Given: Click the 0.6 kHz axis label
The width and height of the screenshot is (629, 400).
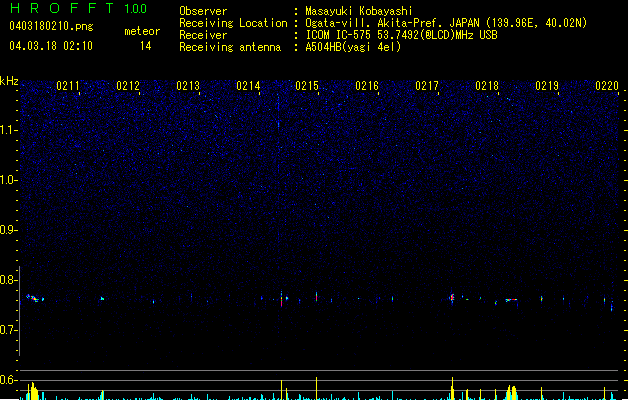Looking at the screenshot, I should [8, 380].
